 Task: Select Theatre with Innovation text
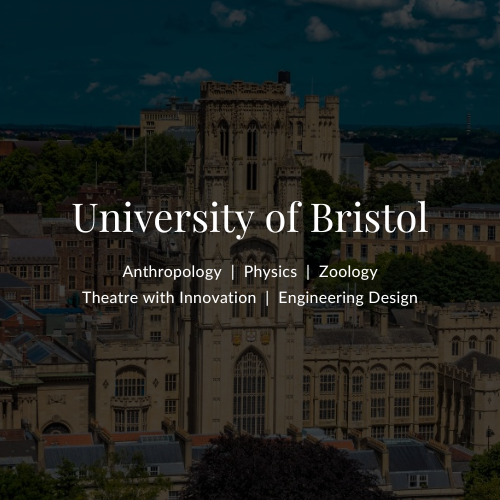click(x=169, y=298)
